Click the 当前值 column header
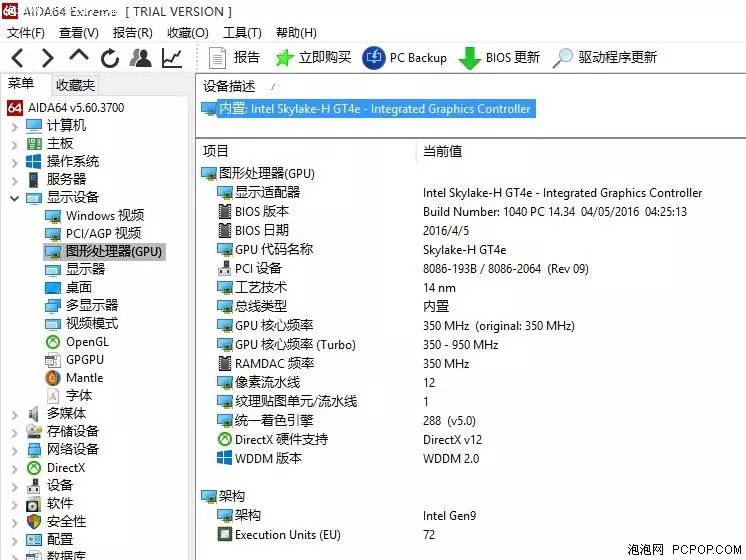The height and width of the screenshot is (560, 746). point(442,151)
